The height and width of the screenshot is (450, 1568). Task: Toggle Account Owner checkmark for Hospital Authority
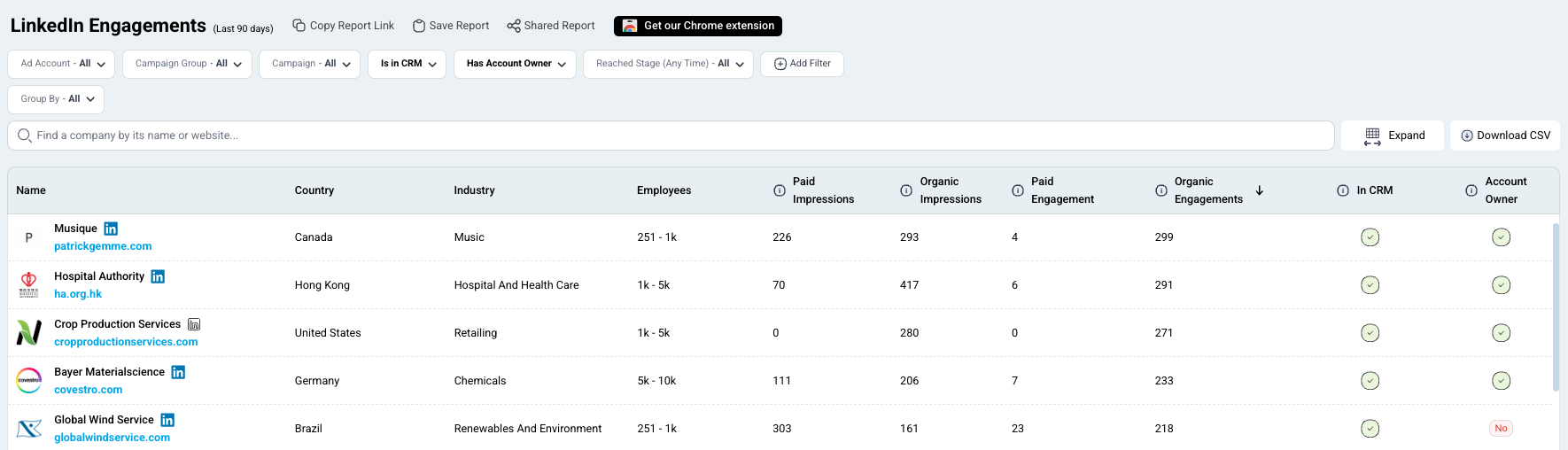1501,285
